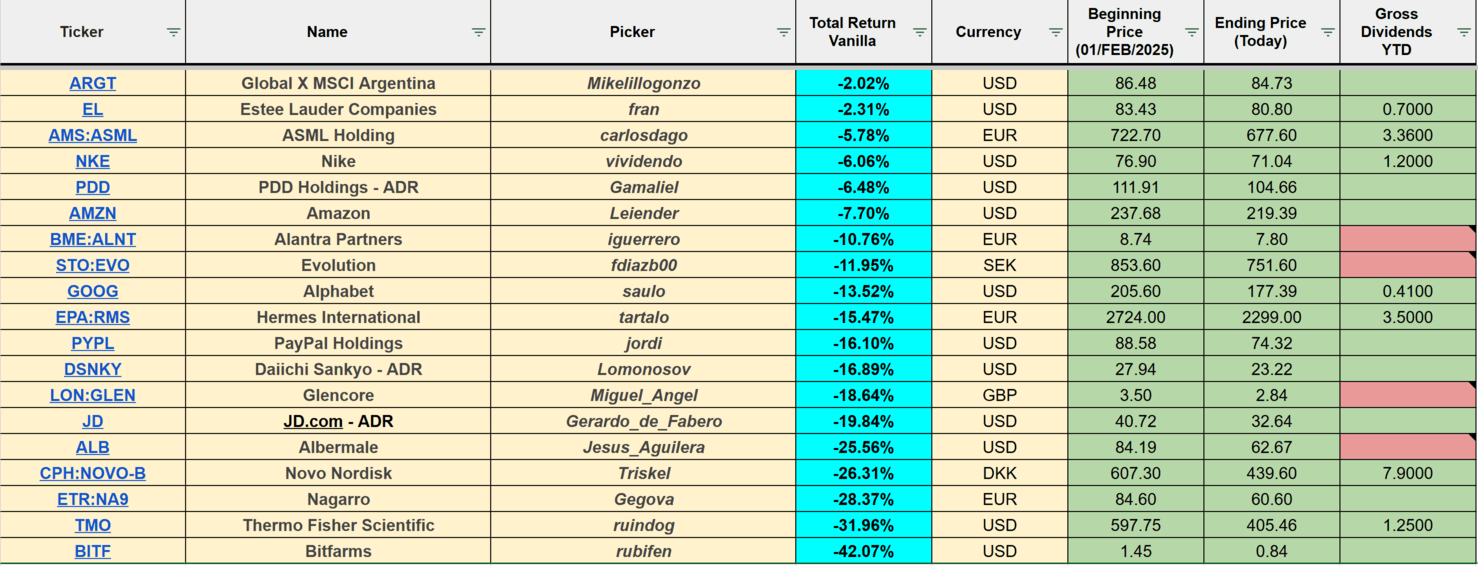This screenshot has width=1478, height=566.
Task: Open the Total Return Vanilla filter icon
Action: pyautogui.click(x=920, y=32)
